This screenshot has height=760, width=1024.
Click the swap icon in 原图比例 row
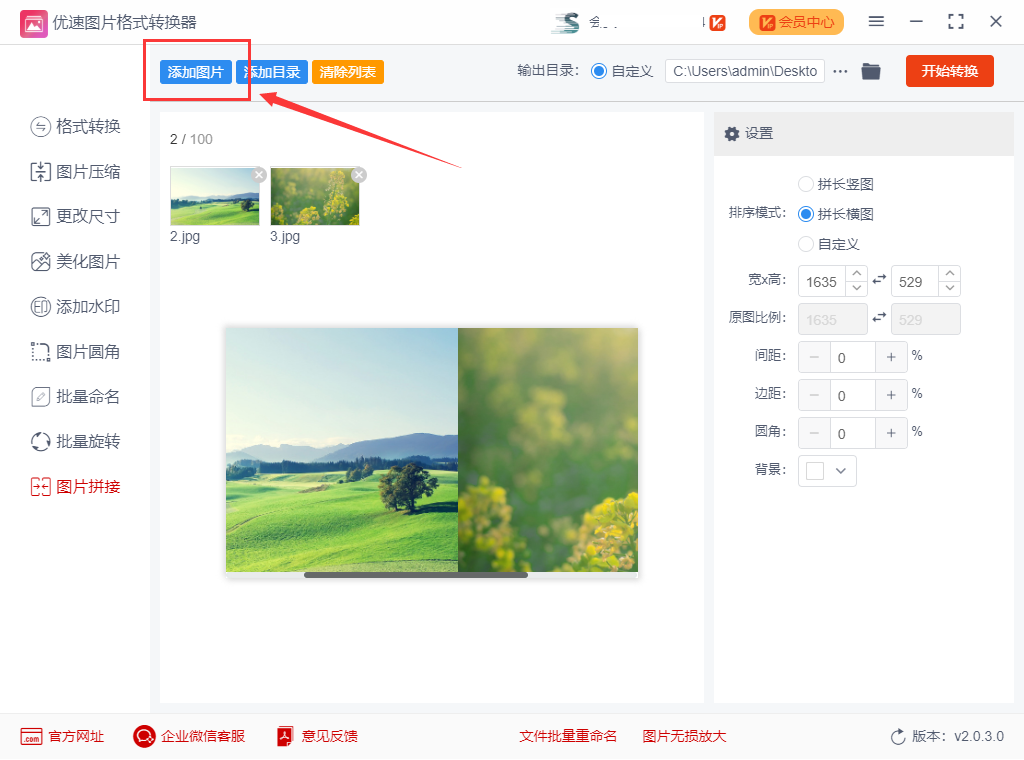click(880, 317)
